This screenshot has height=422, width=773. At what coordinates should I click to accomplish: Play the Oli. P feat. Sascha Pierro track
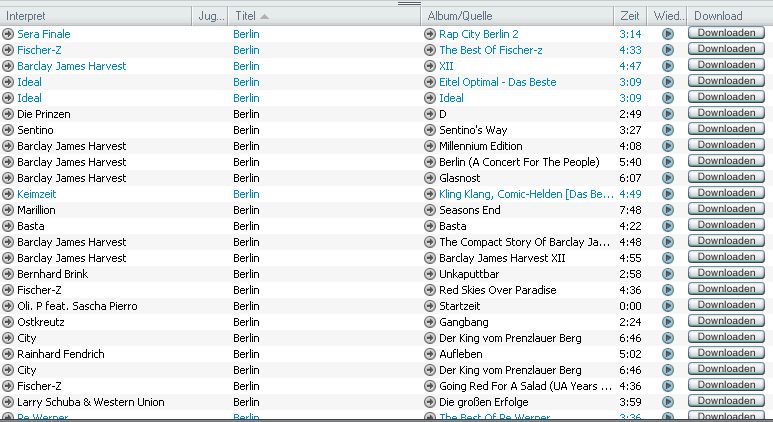click(668, 306)
